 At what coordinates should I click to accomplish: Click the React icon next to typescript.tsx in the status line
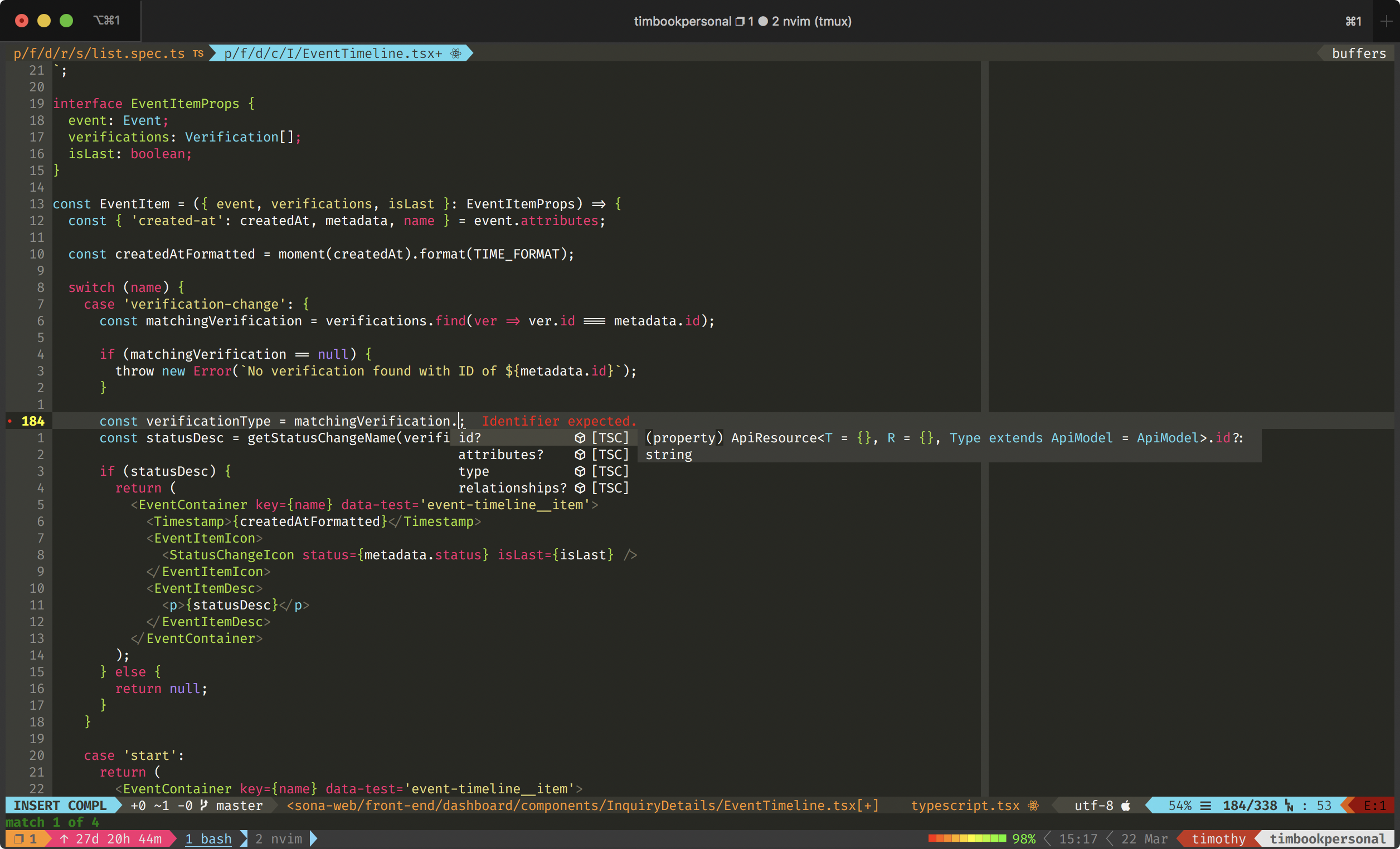(x=1033, y=806)
